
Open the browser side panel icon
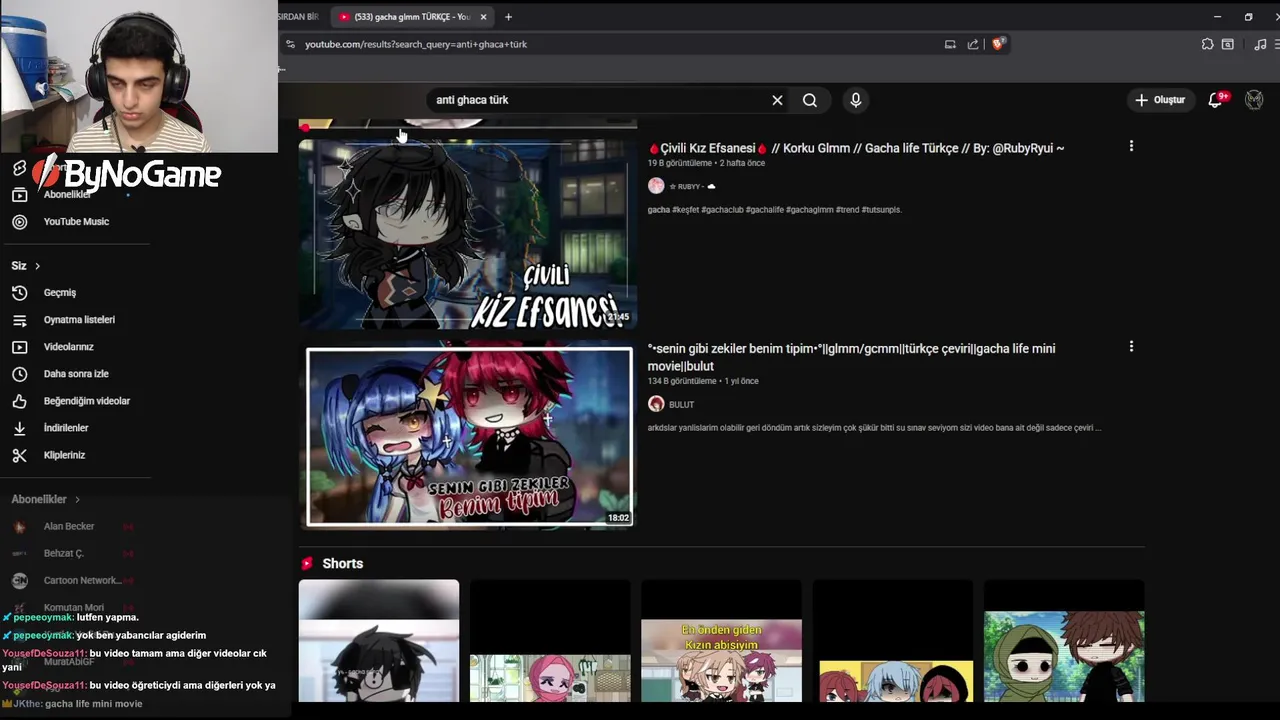click(1228, 44)
